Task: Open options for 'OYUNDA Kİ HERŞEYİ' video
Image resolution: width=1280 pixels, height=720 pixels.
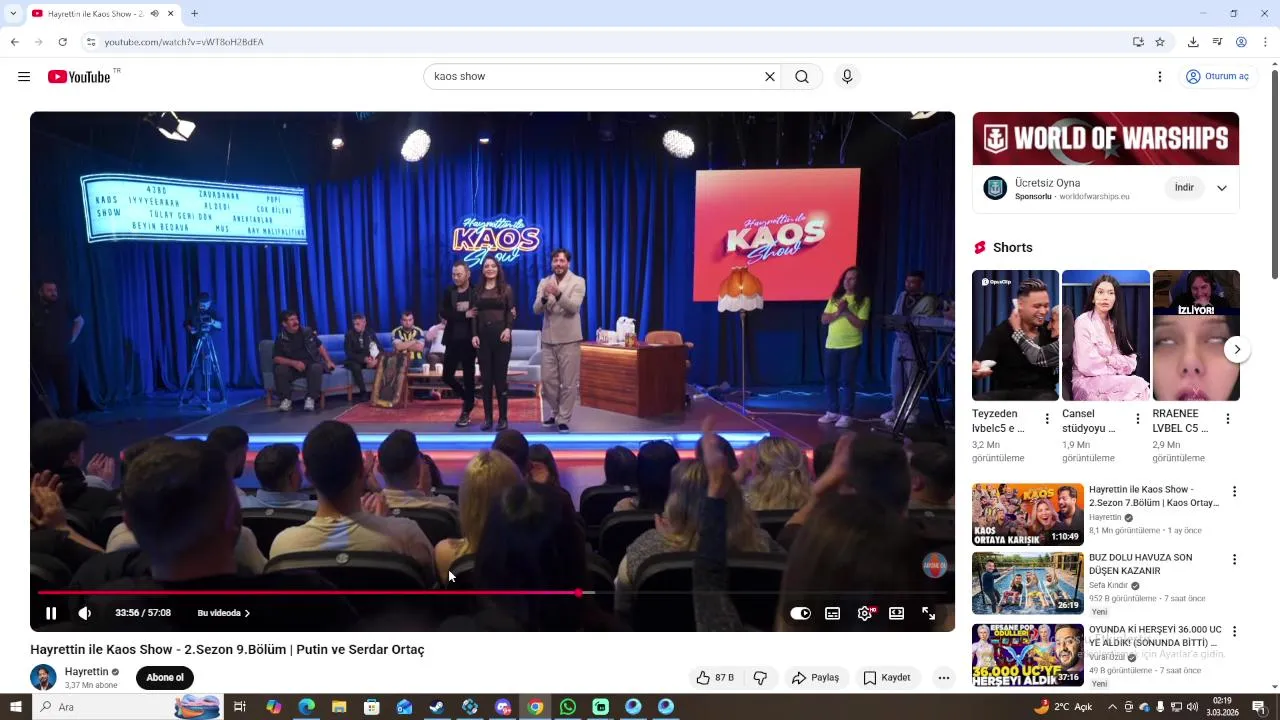Action: point(1234,631)
